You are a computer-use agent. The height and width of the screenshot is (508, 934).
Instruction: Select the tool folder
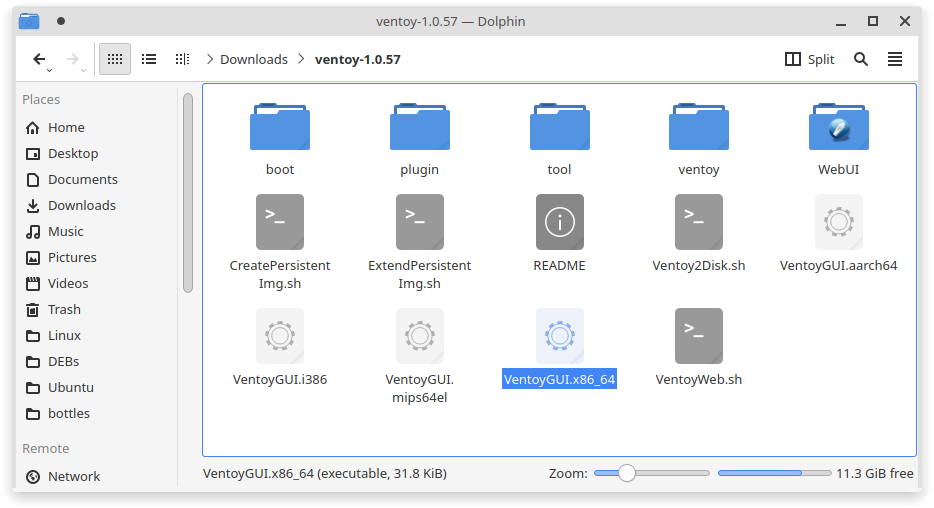pyautogui.click(x=559, y=140)
